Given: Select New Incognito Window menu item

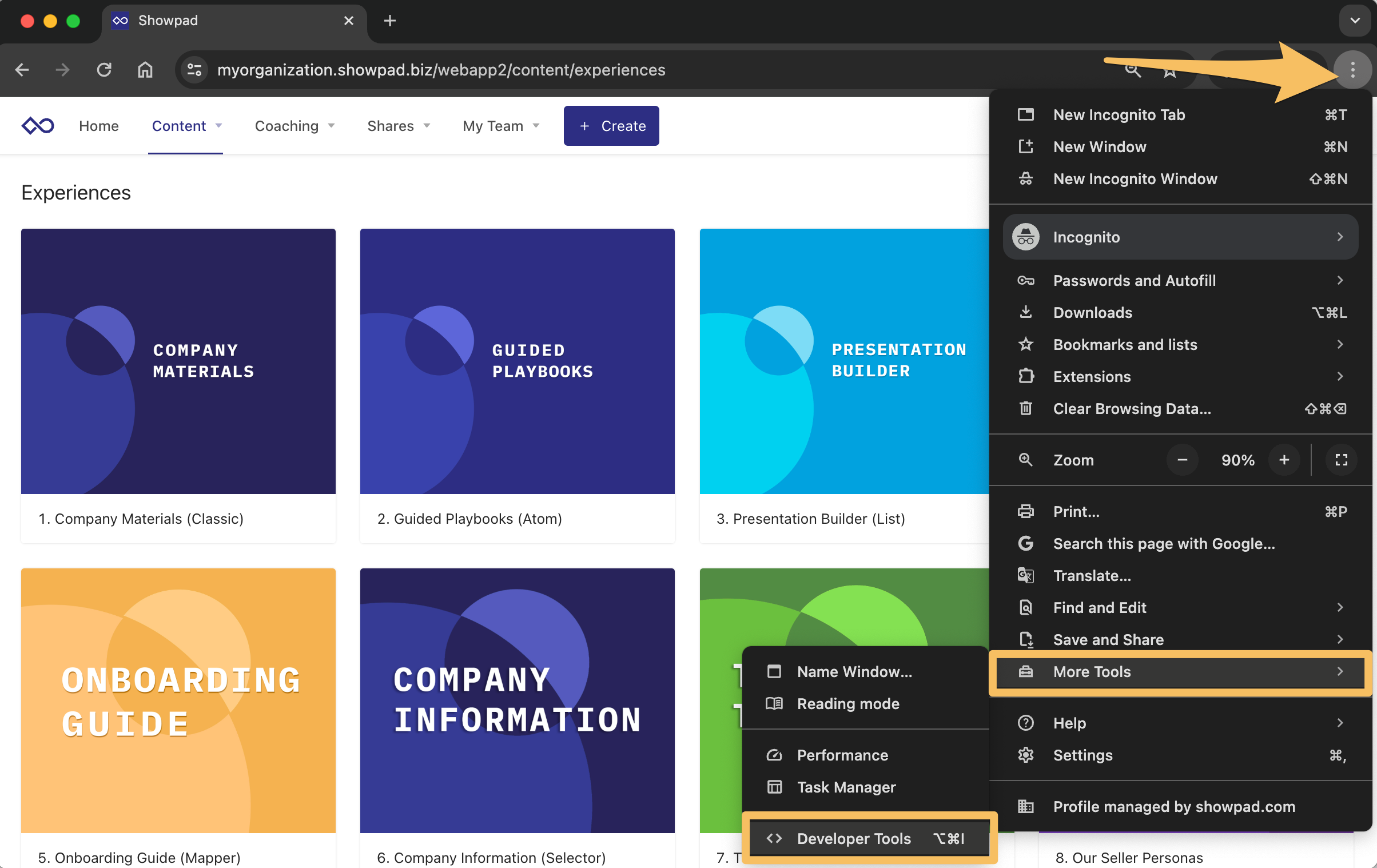Looking at the screenshot, I should coord(1181,179).
